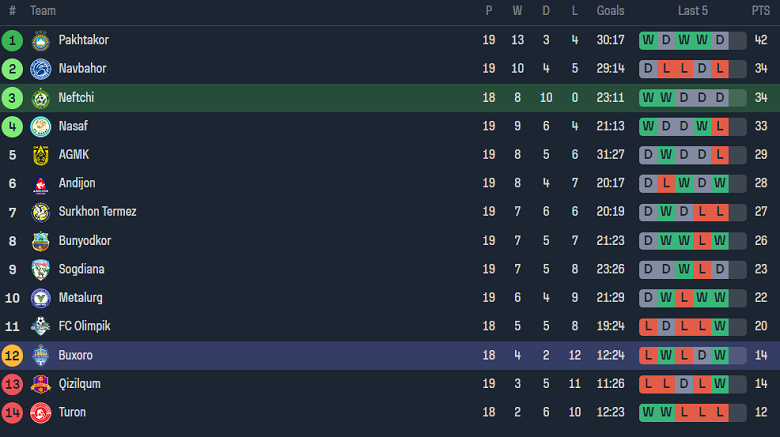
Task: Open the FC Olimpik team link
Action: [x=84, y=327]
